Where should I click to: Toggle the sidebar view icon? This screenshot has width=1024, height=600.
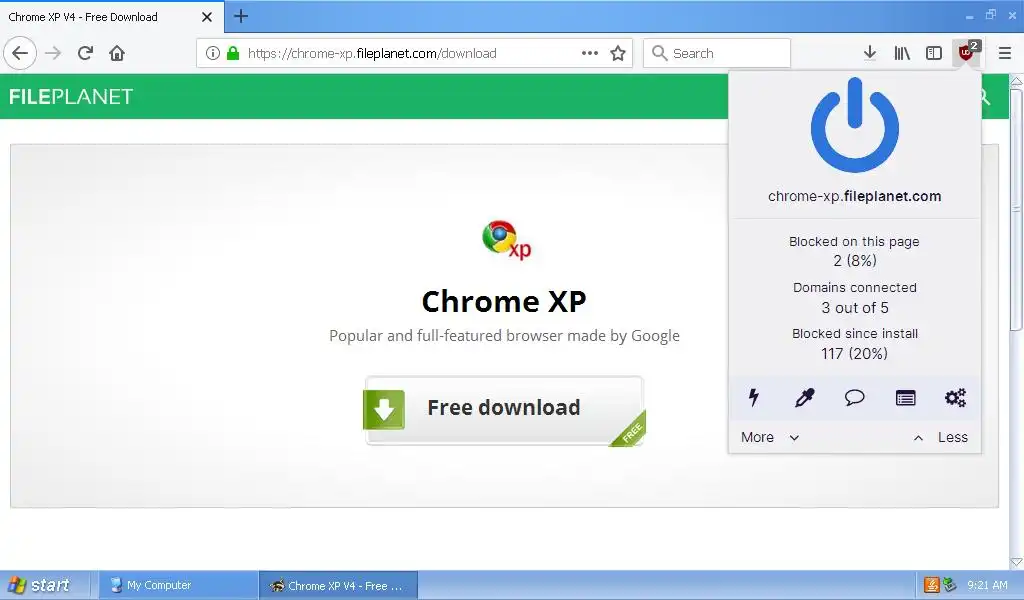tap(934, 53)
